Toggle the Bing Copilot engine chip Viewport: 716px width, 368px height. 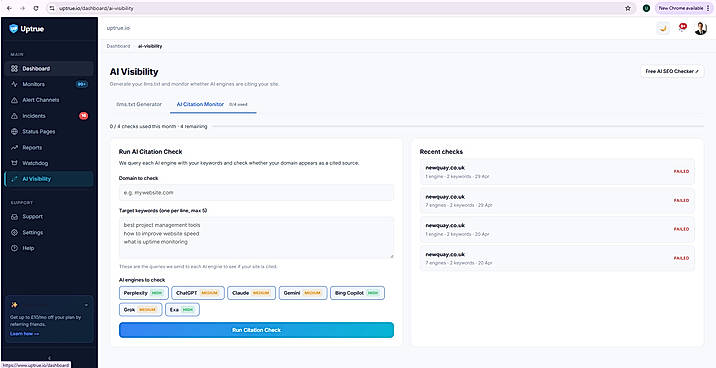click(x=357, y=293)
